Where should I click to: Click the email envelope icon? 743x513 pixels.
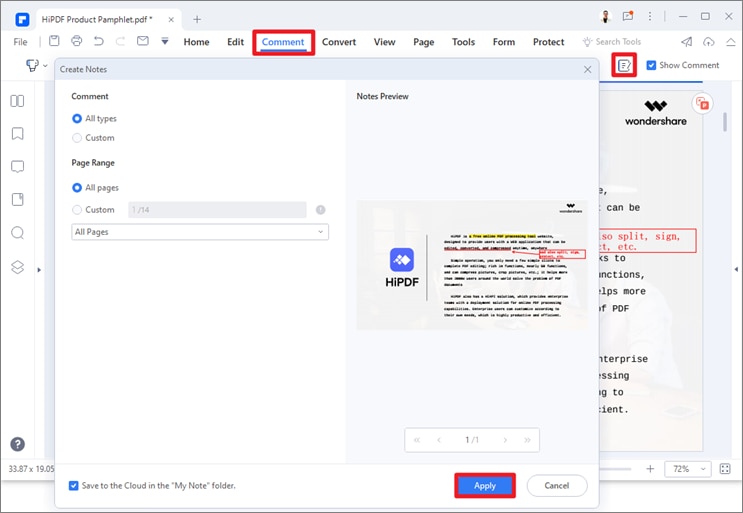click(143, 41)
